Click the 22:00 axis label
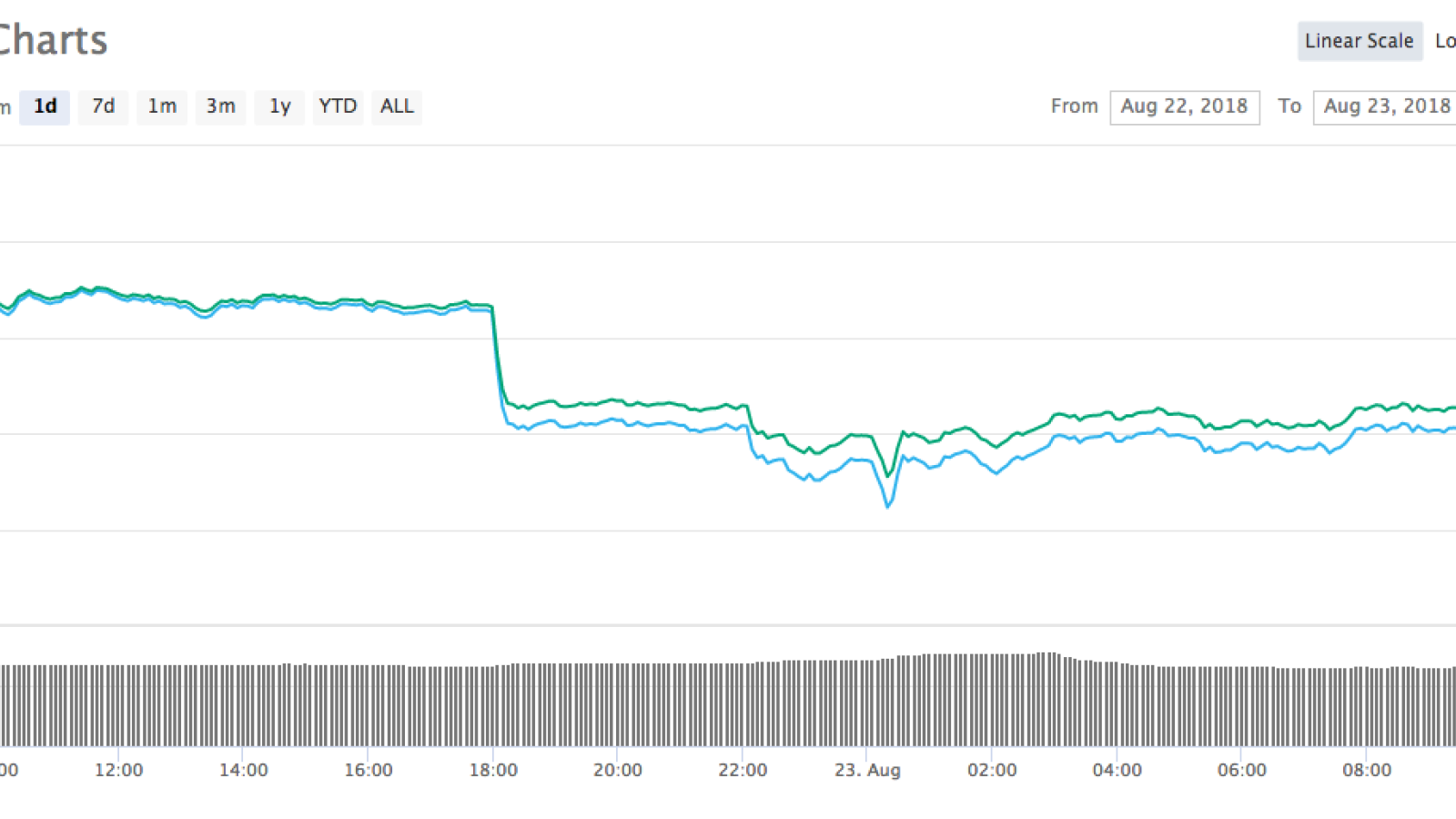 [x=743, y=770]
